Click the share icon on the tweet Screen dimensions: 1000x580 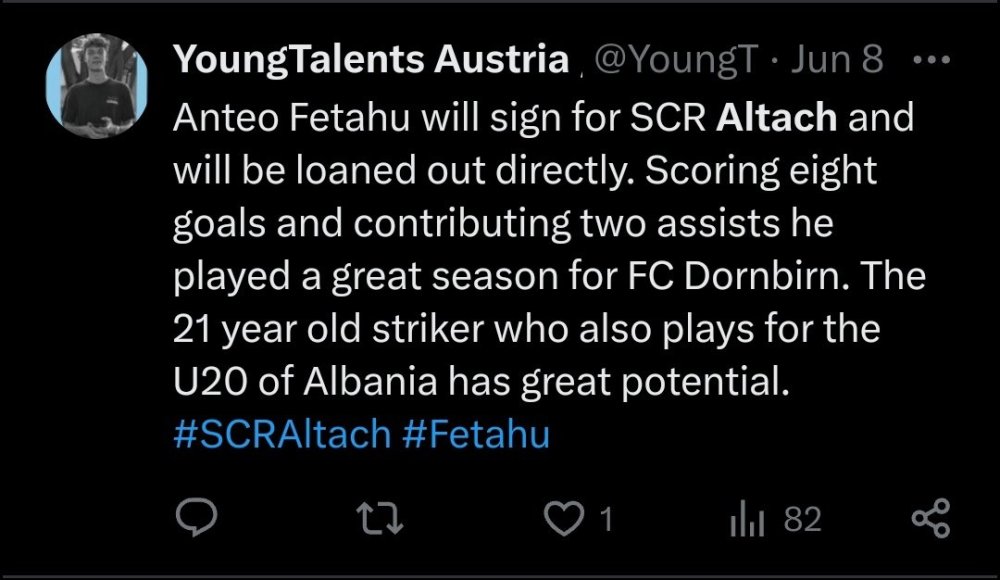coord(932,519)
